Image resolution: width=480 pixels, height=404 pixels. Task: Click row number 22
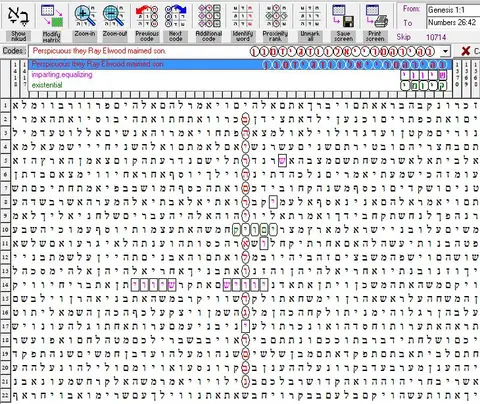[x=5, y=395]
